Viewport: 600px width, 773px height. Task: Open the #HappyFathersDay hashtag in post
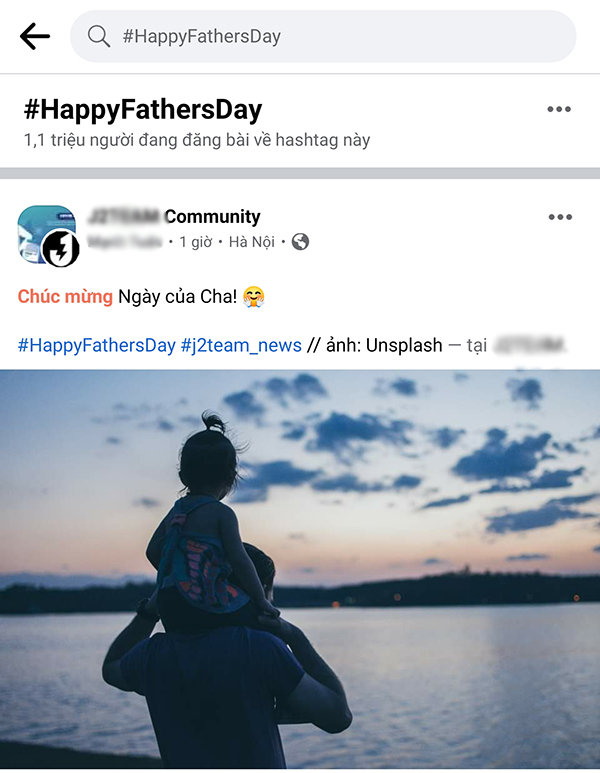click(97, 345)
